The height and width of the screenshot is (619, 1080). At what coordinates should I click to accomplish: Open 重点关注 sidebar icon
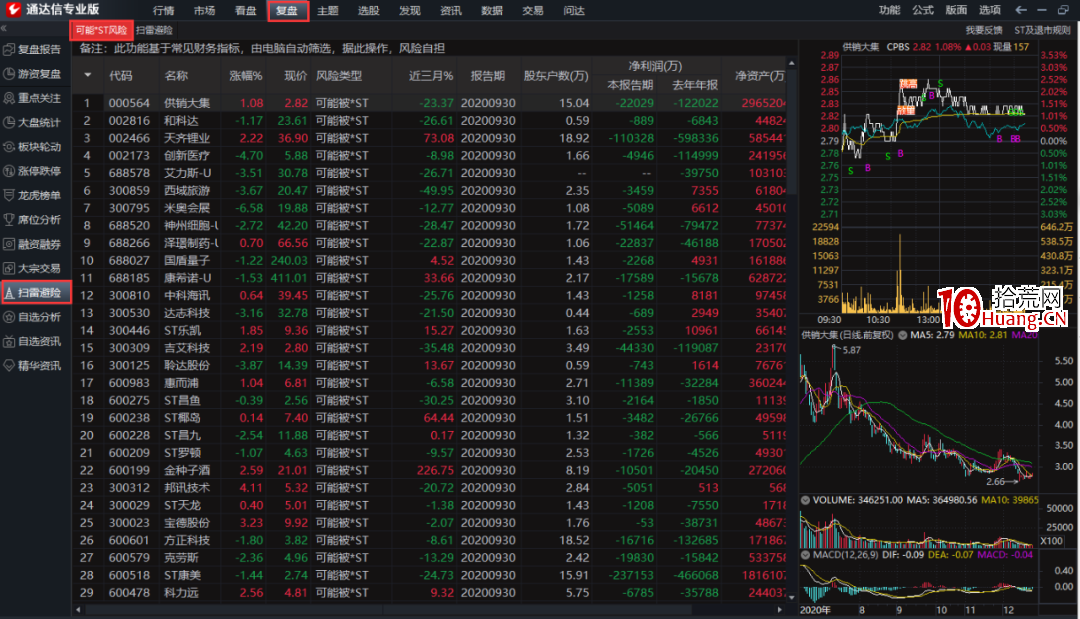tap(9, 98)
